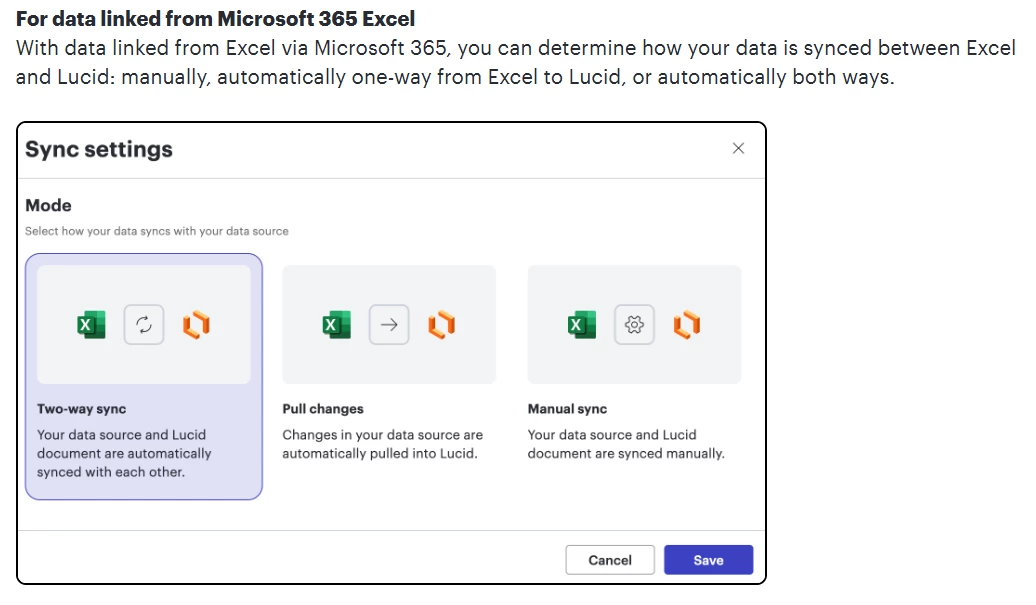
Task: Click the right arrow icon in Pull changes
Action: 389,324
